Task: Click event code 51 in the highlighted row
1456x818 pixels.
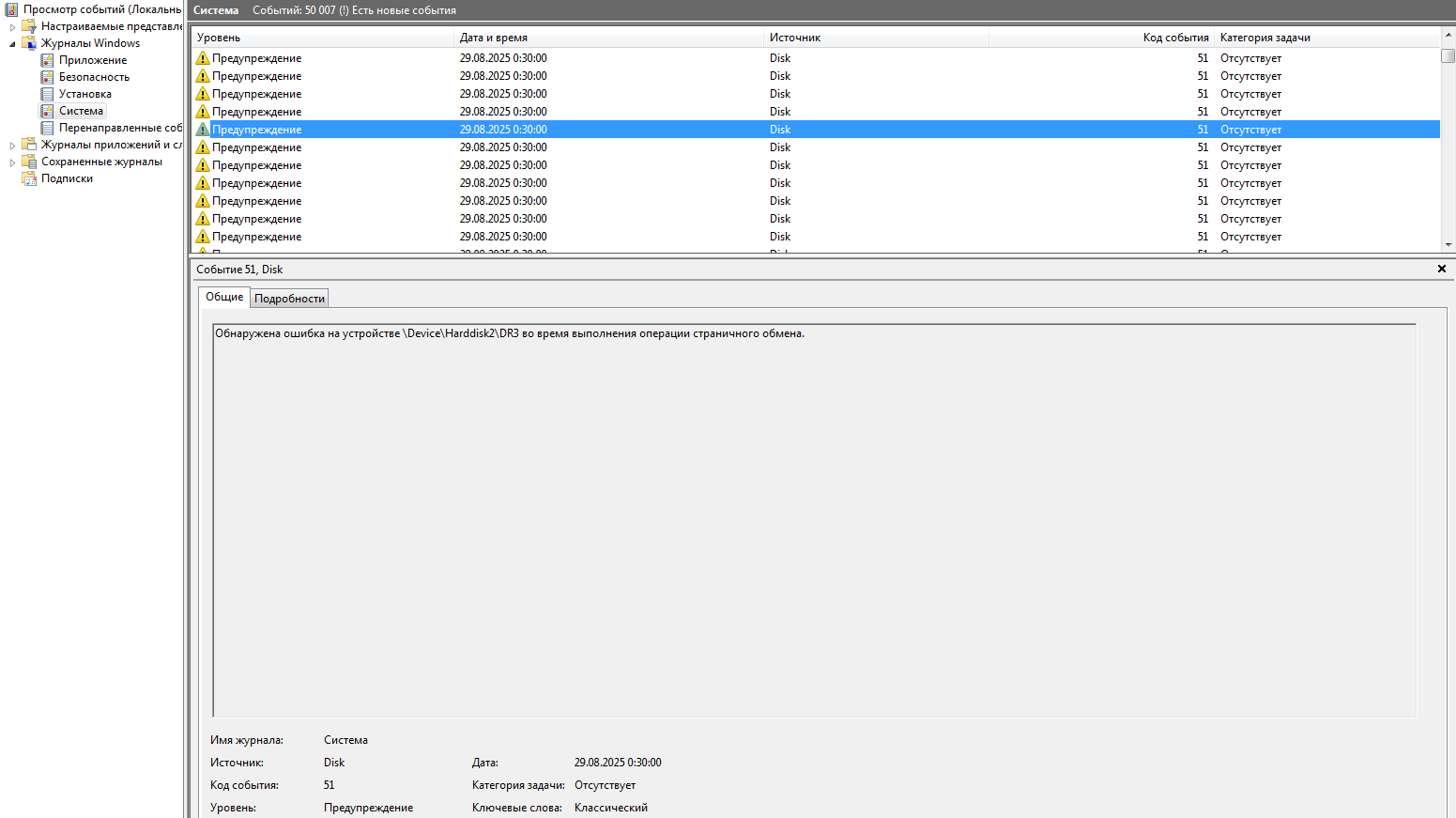Action: click(1203, 130)
